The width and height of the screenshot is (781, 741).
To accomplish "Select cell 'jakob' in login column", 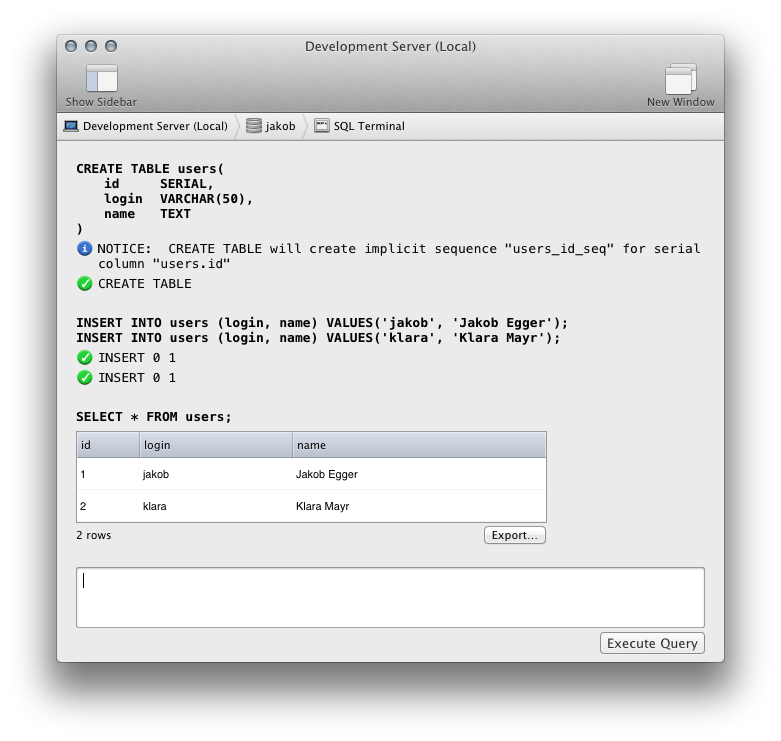I will tap(156, 474).
